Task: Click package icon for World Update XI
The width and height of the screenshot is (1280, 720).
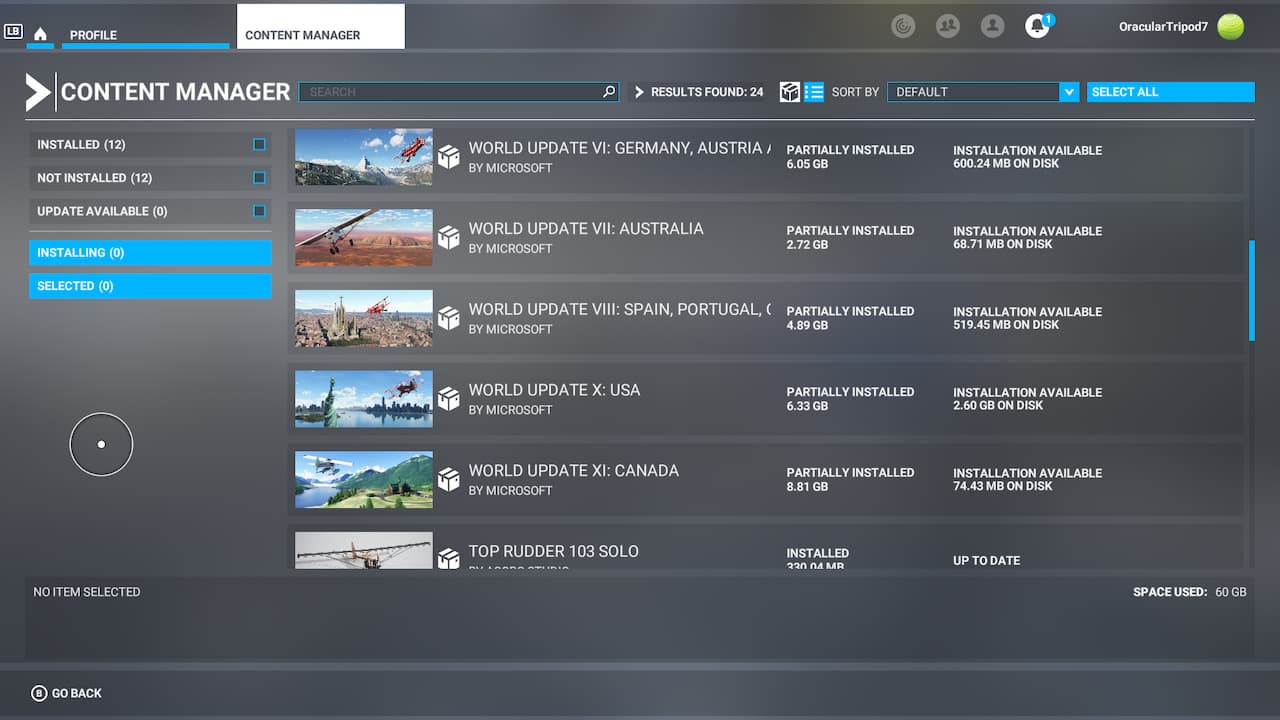Action: click(449, 480)
